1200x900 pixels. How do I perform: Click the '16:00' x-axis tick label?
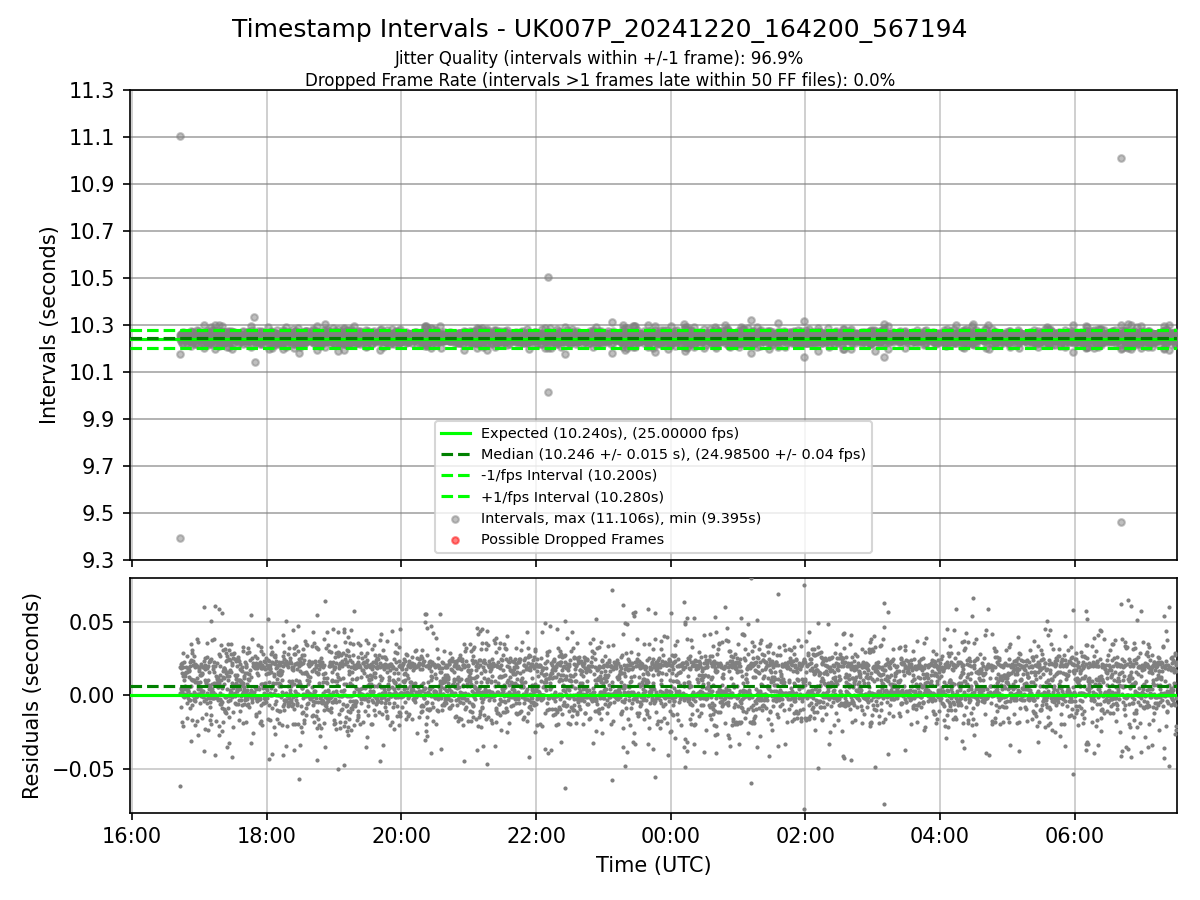[132, 836]
